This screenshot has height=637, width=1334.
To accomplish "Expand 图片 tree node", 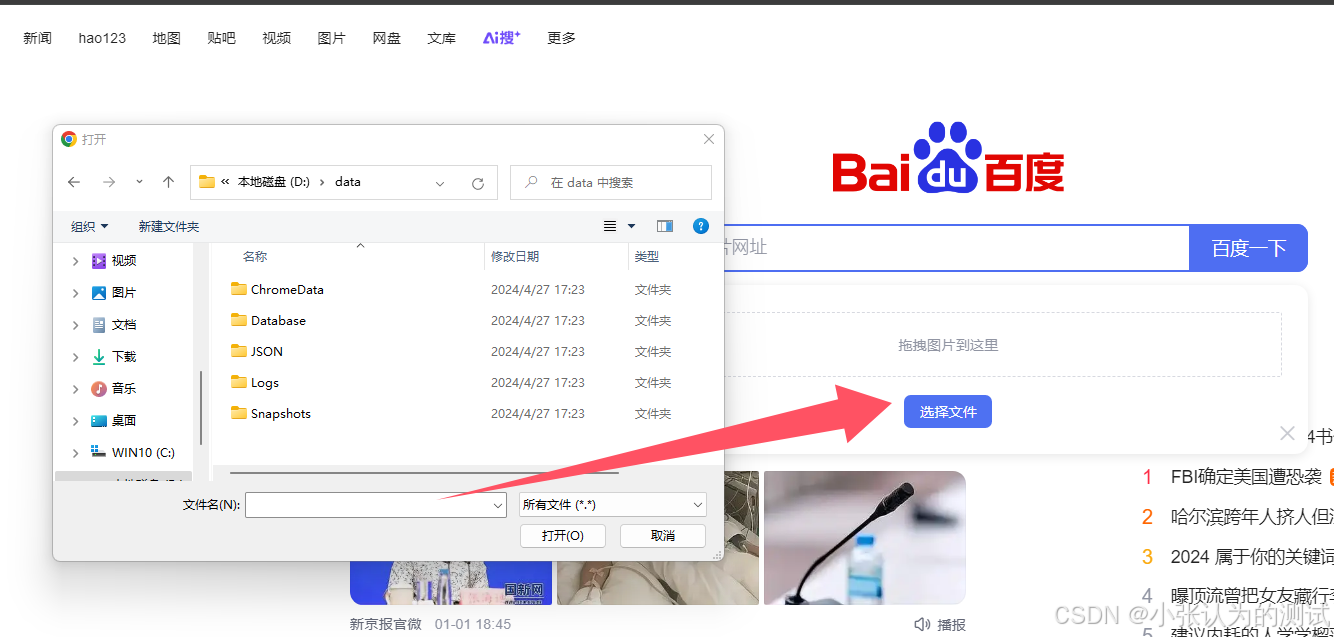I will pos(75,293).
